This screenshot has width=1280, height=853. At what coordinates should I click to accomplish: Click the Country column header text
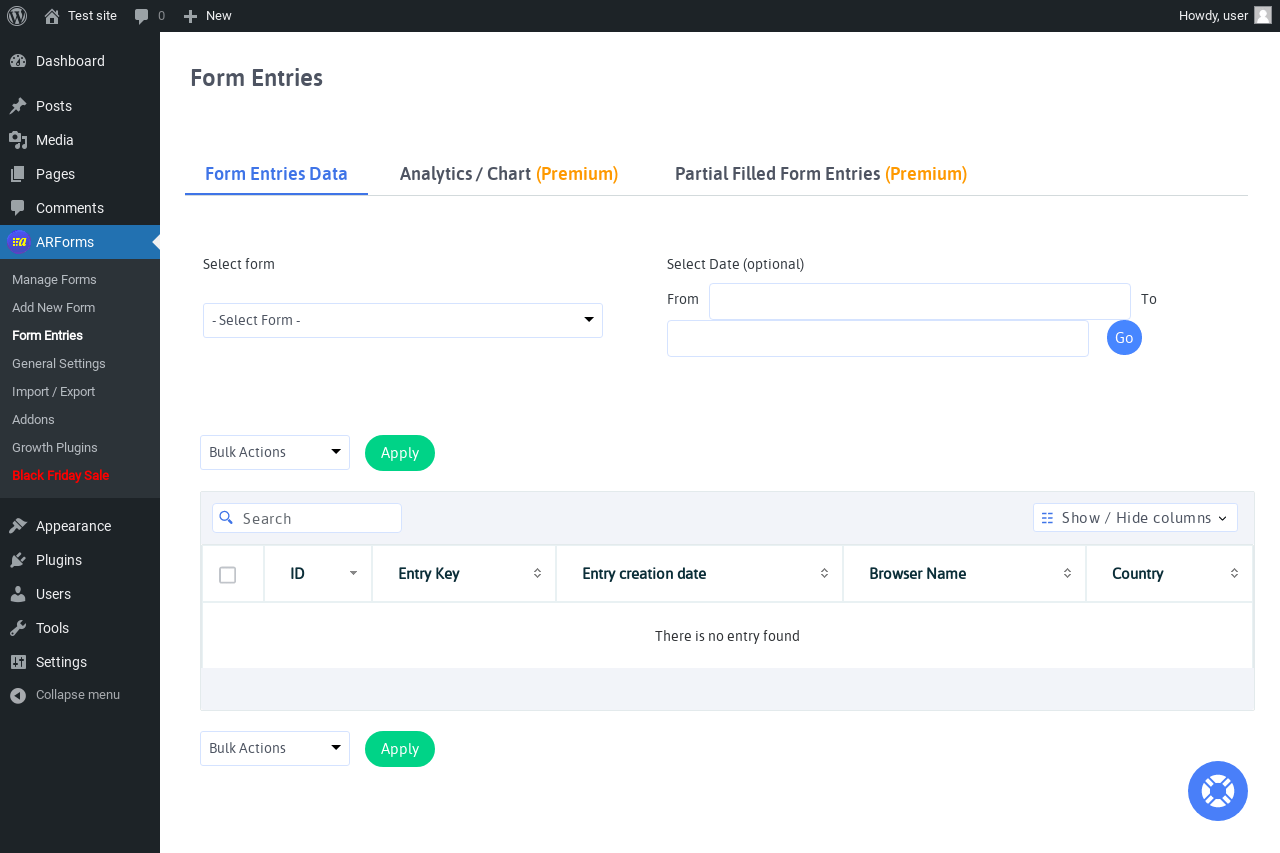1137,574
